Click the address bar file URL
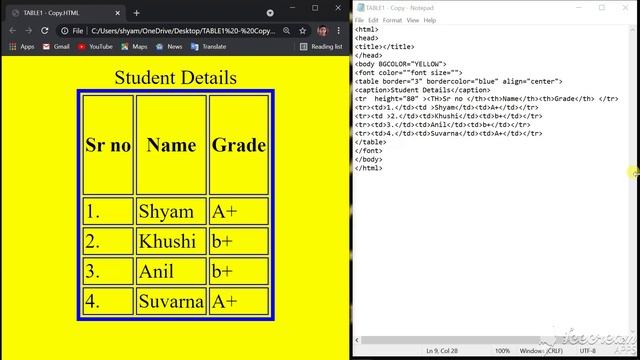The height and width of the screenshot is (360, 640). 183,31
